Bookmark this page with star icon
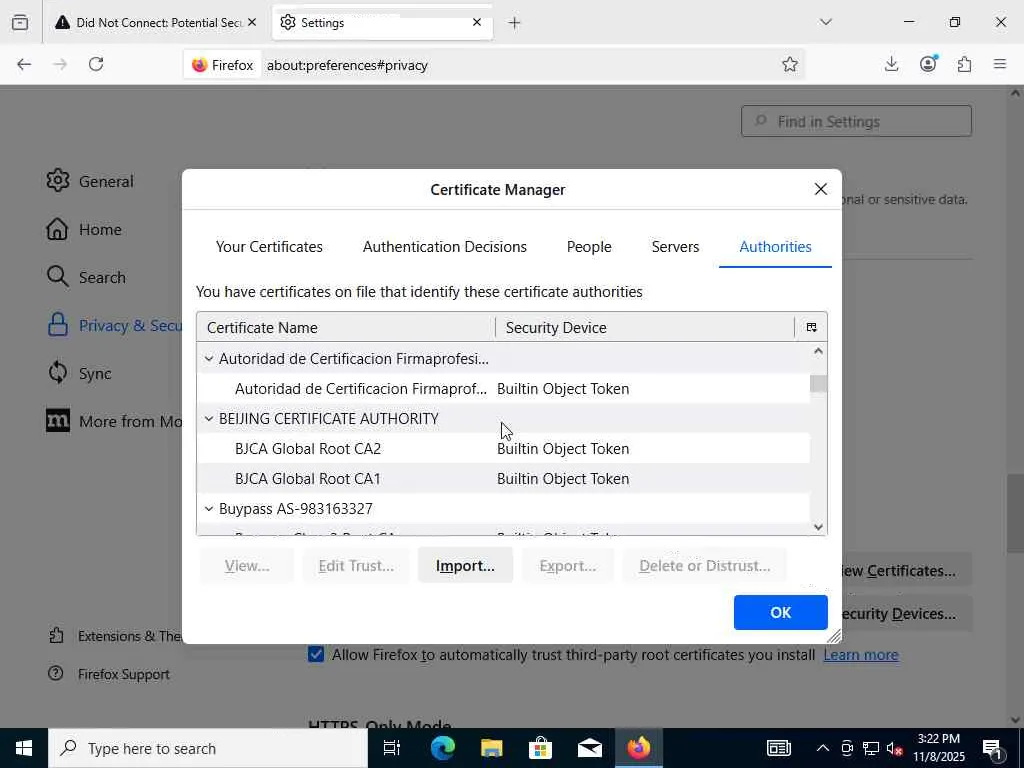Screen dimensions: 1024x768 [x=790, y=64]
